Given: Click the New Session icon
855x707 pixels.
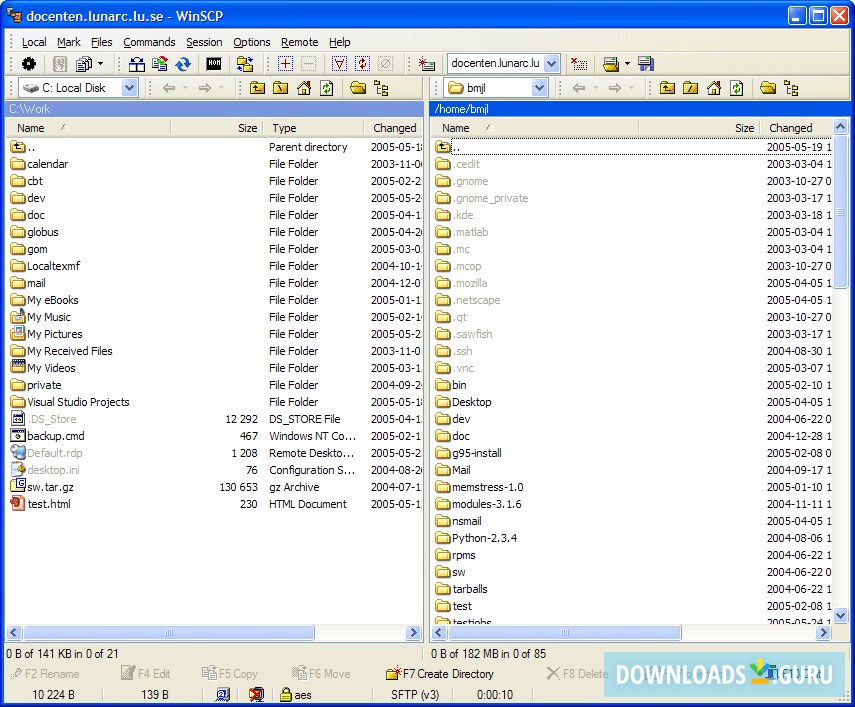Looking at the screenshot, I should [x=426, y=64].
